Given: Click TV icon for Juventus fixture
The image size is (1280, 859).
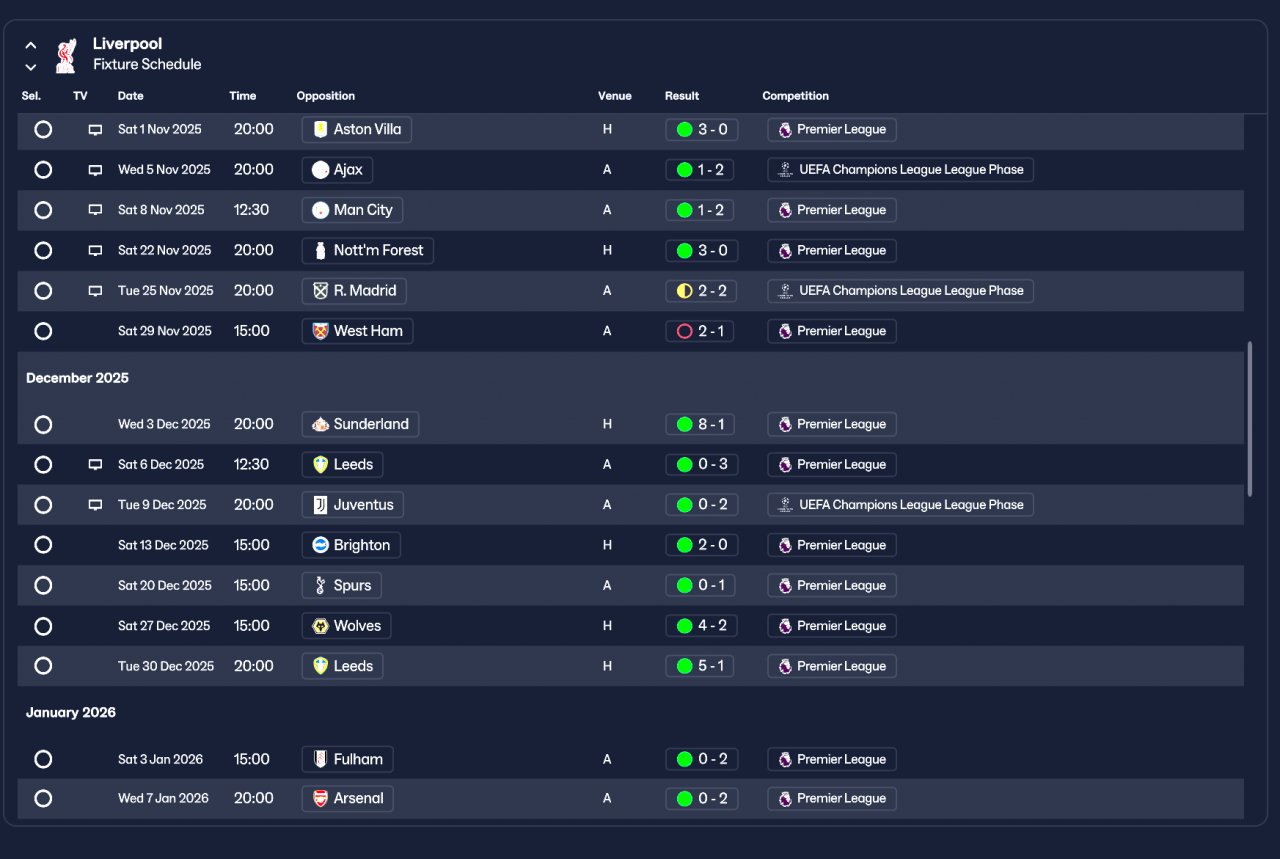Looking at the screenshot, I should [x=95, y=505].
